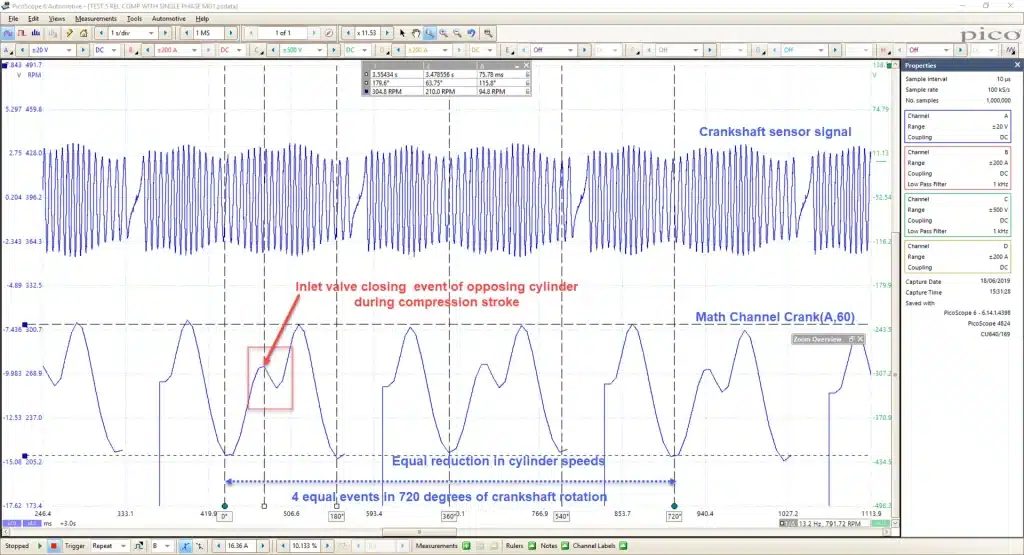Switch to Spectrum mode icon

click(x=36, y=33)
